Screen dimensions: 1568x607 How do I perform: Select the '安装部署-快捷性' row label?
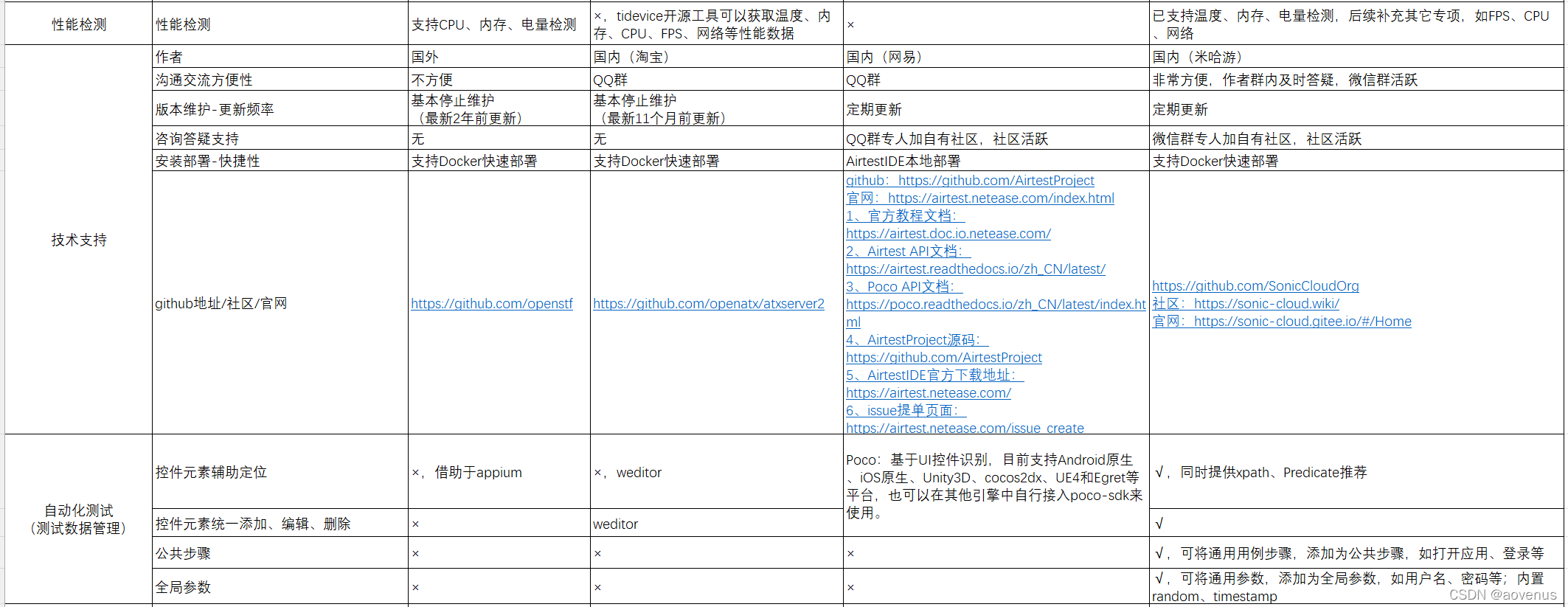(x=280, y=161)
